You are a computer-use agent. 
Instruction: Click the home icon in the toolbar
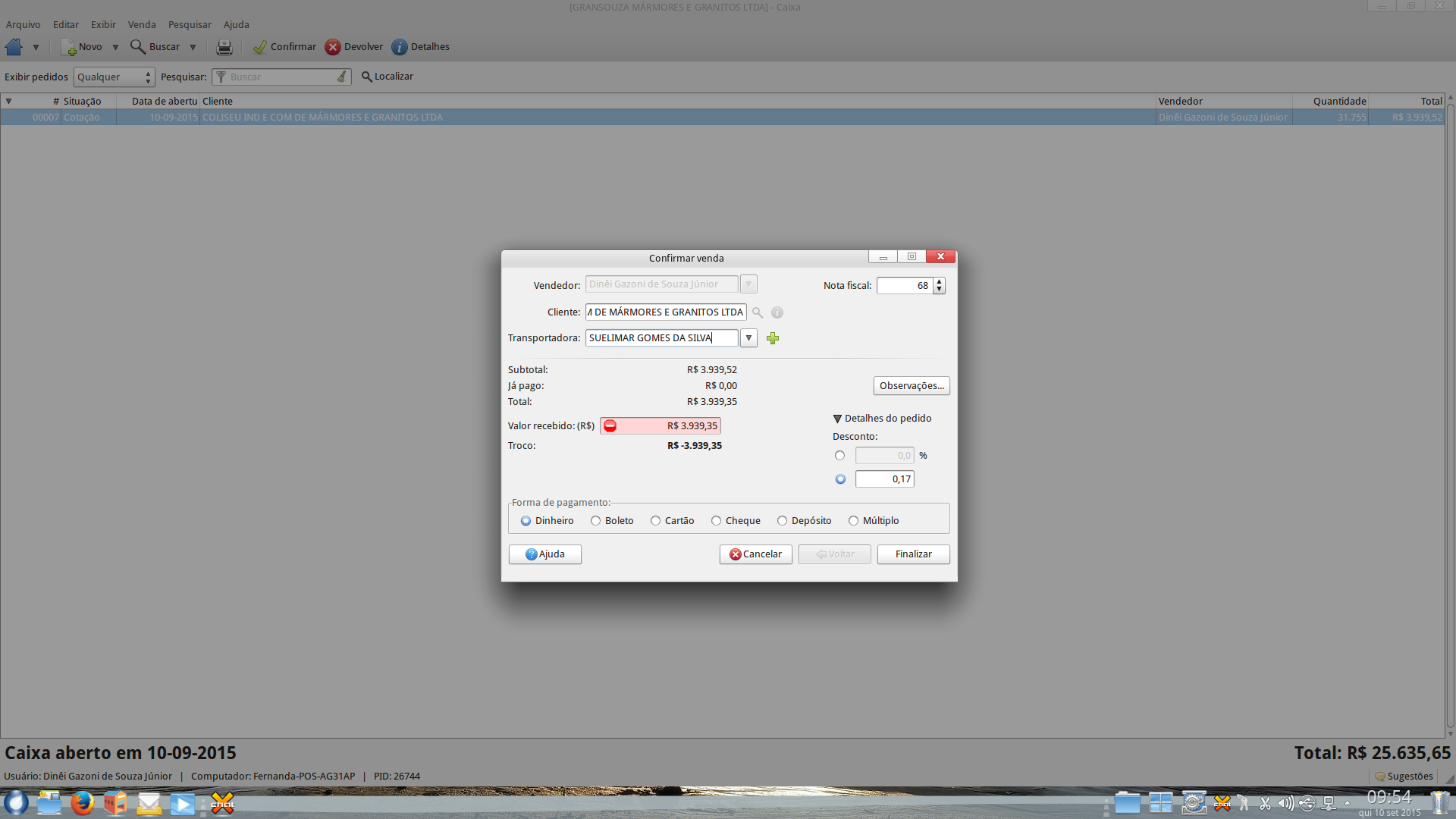coord(14,47)
